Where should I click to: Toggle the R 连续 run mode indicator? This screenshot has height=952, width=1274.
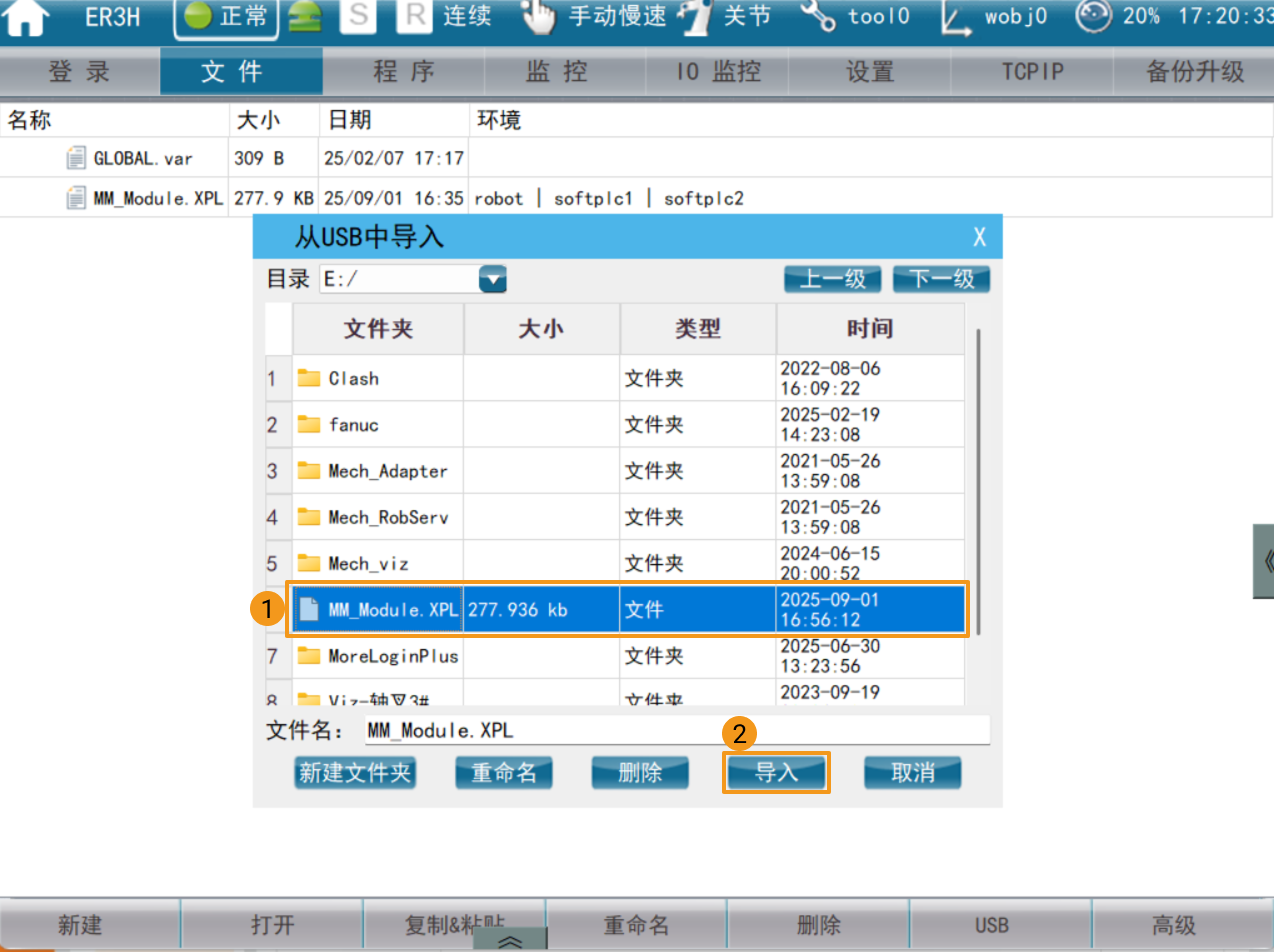pyautogui.click(x=414, y=17)
